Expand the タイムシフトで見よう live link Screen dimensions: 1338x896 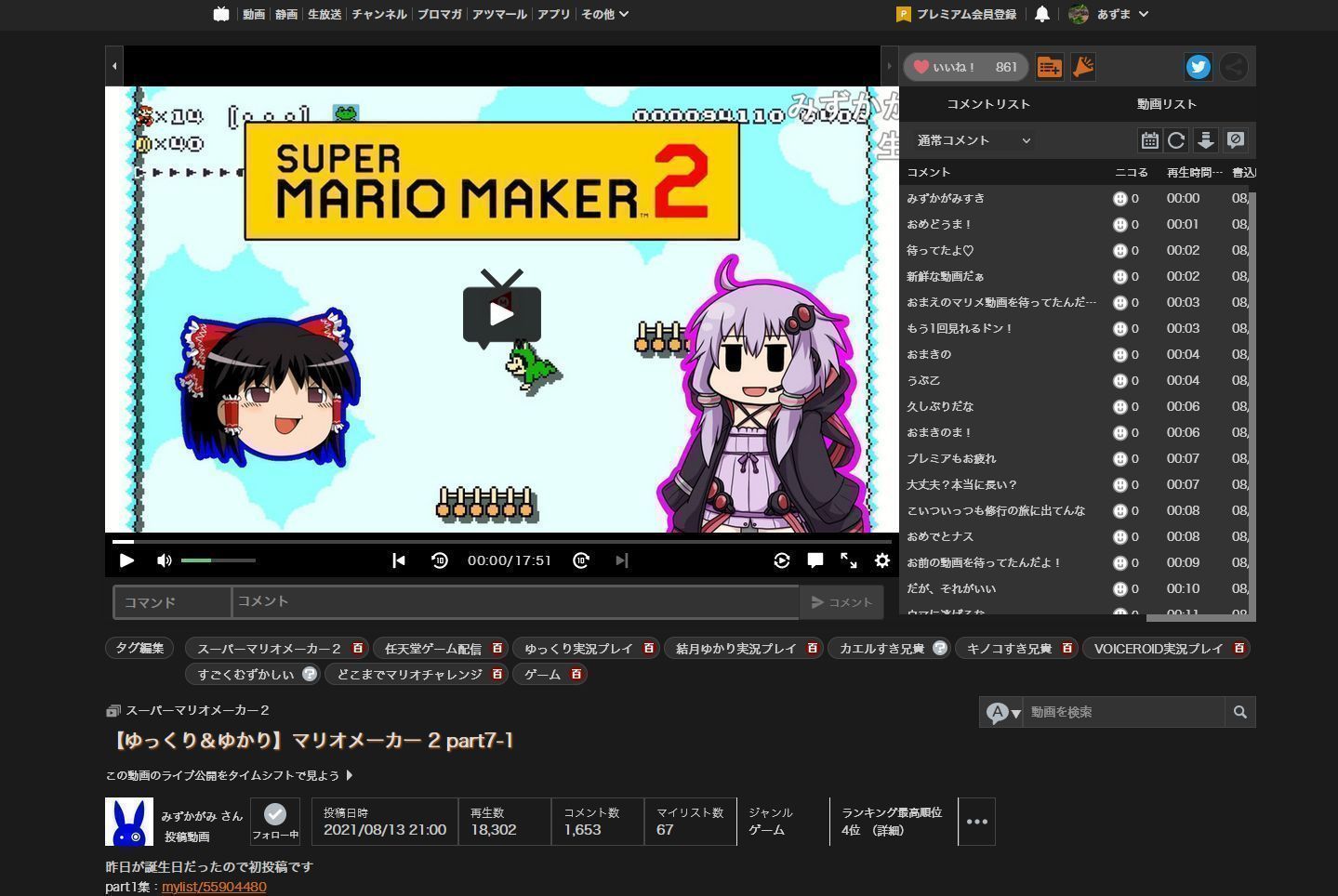coord(229,775)
